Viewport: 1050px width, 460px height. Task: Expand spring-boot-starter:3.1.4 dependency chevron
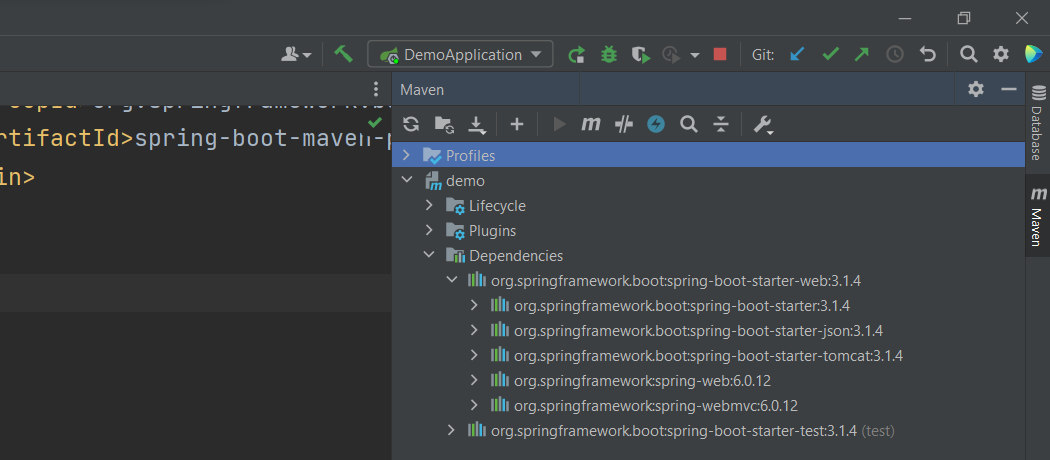[x=474, y=305]
